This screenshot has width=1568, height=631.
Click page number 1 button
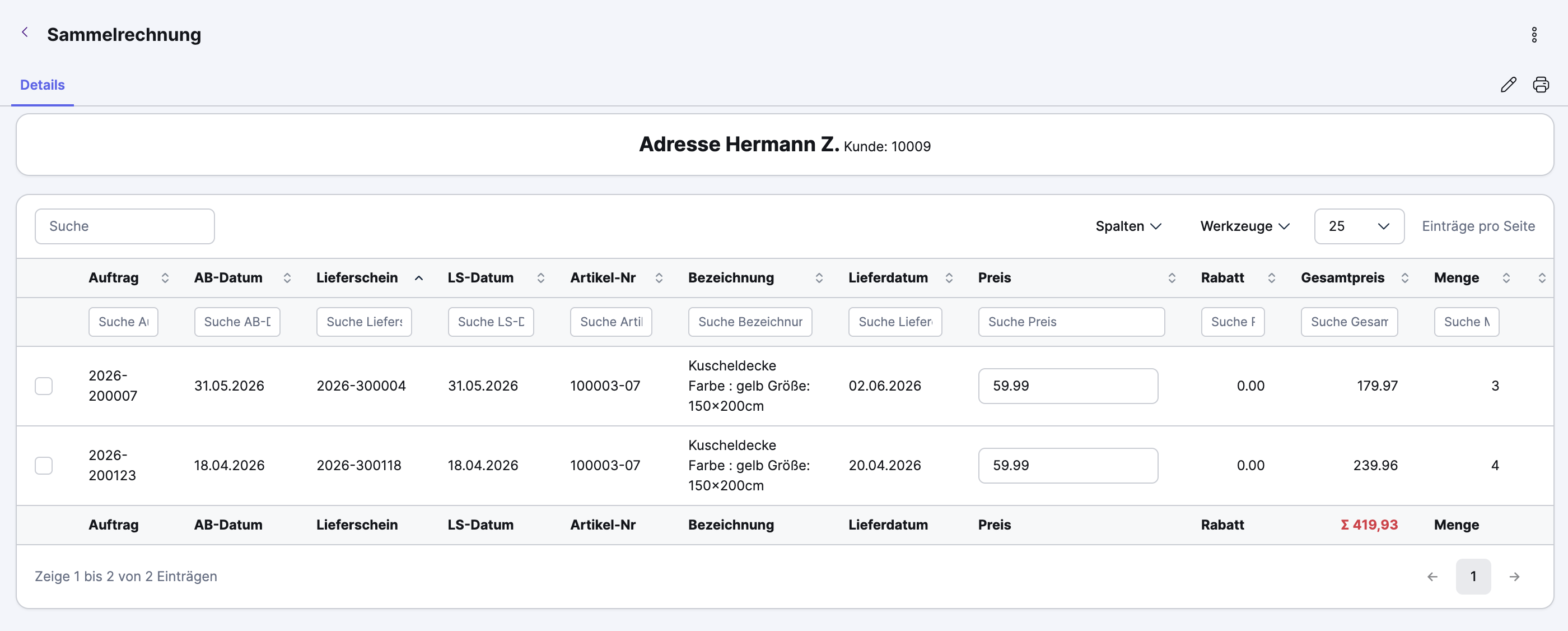point(1473,576)
